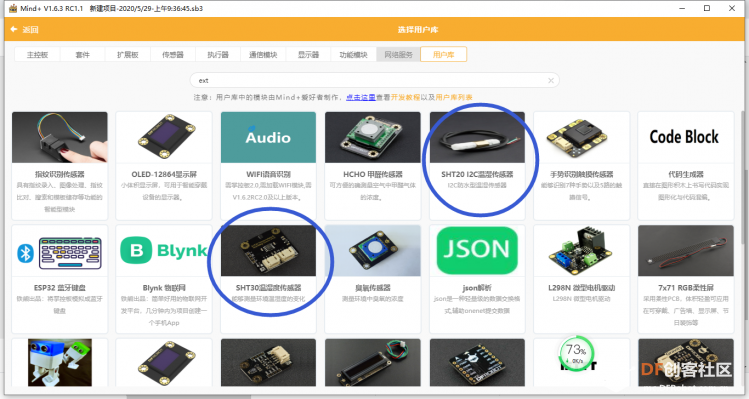Image resolution: width=749 pixels, height=399 pixels.
Task: Select the 通信模块 tab
Action: (x=263, y=54)
